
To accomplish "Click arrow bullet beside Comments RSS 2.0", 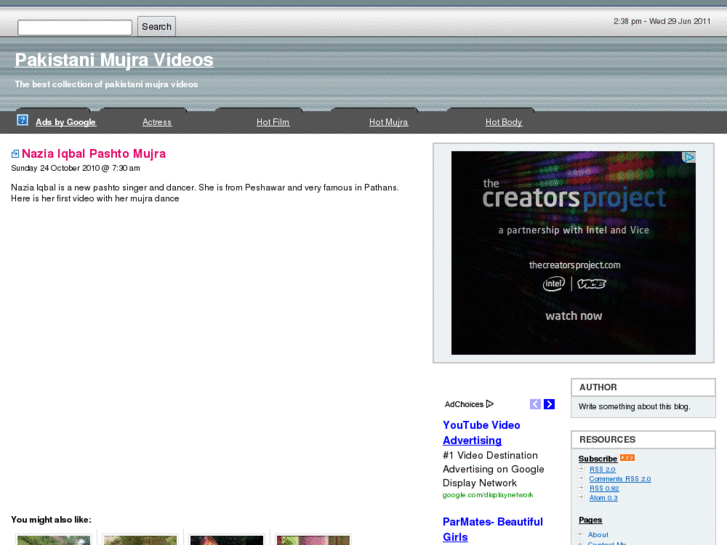I will (581, 478).
